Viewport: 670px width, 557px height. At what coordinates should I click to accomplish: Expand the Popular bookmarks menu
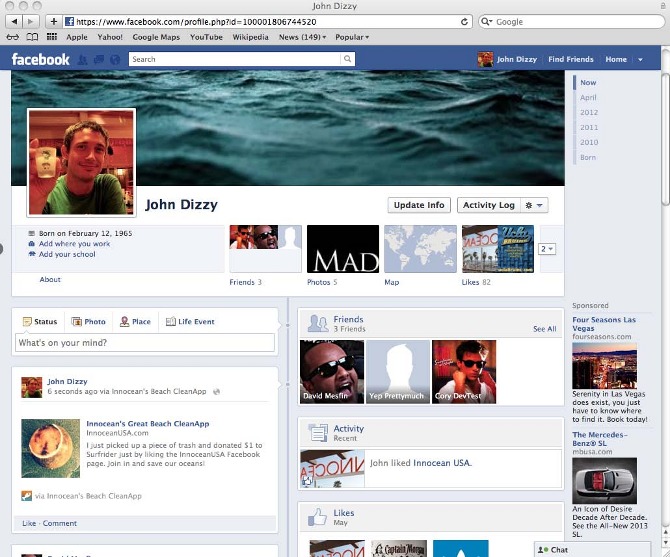pos(352,37)
